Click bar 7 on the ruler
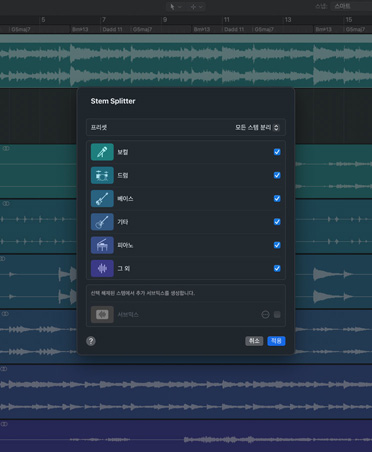This screenshot has height=452, width=372. coord(104,20)
